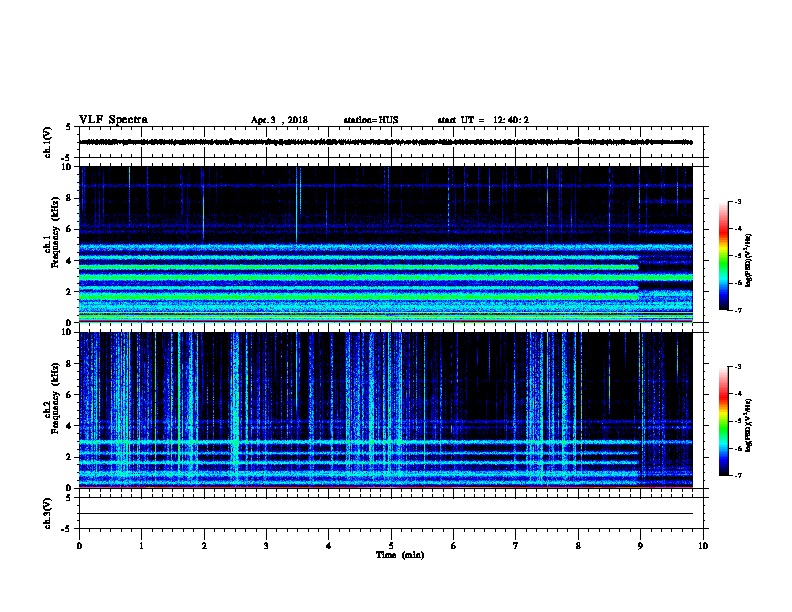Click the "-7" tick on ch.2 color bar
This screenshot has width=792, height=612.
[738, 476]
